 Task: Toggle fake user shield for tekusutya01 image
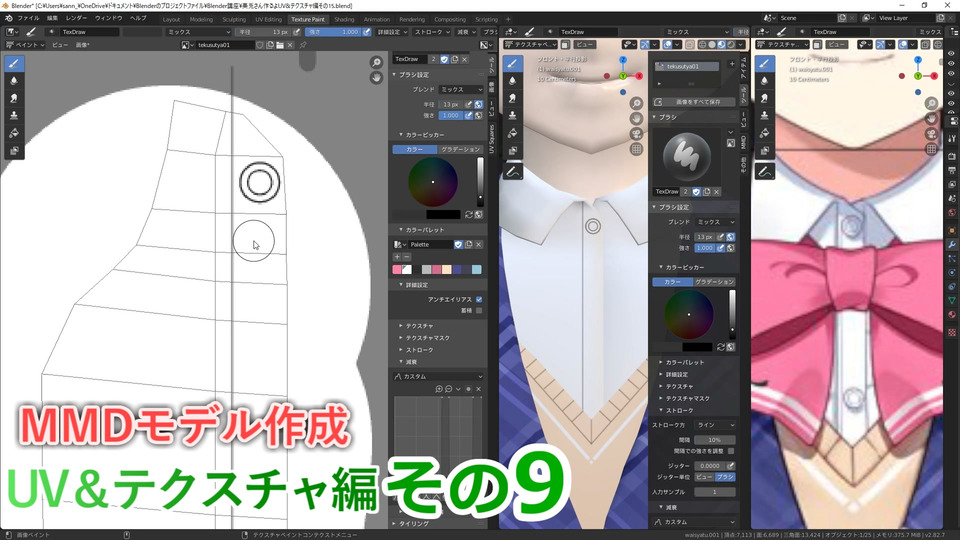tap(260, 45)
